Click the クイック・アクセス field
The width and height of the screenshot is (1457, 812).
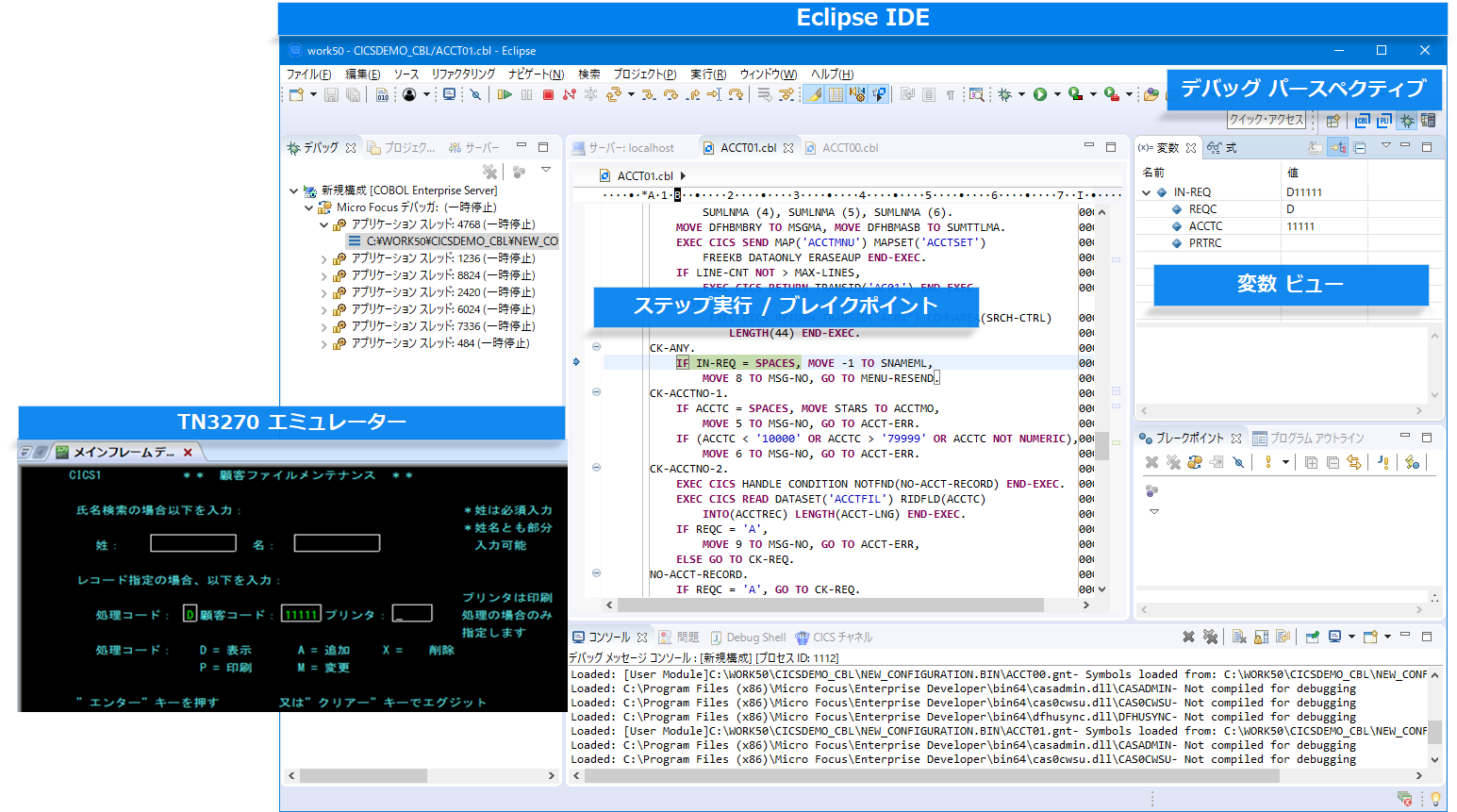tap(1267, 120)
